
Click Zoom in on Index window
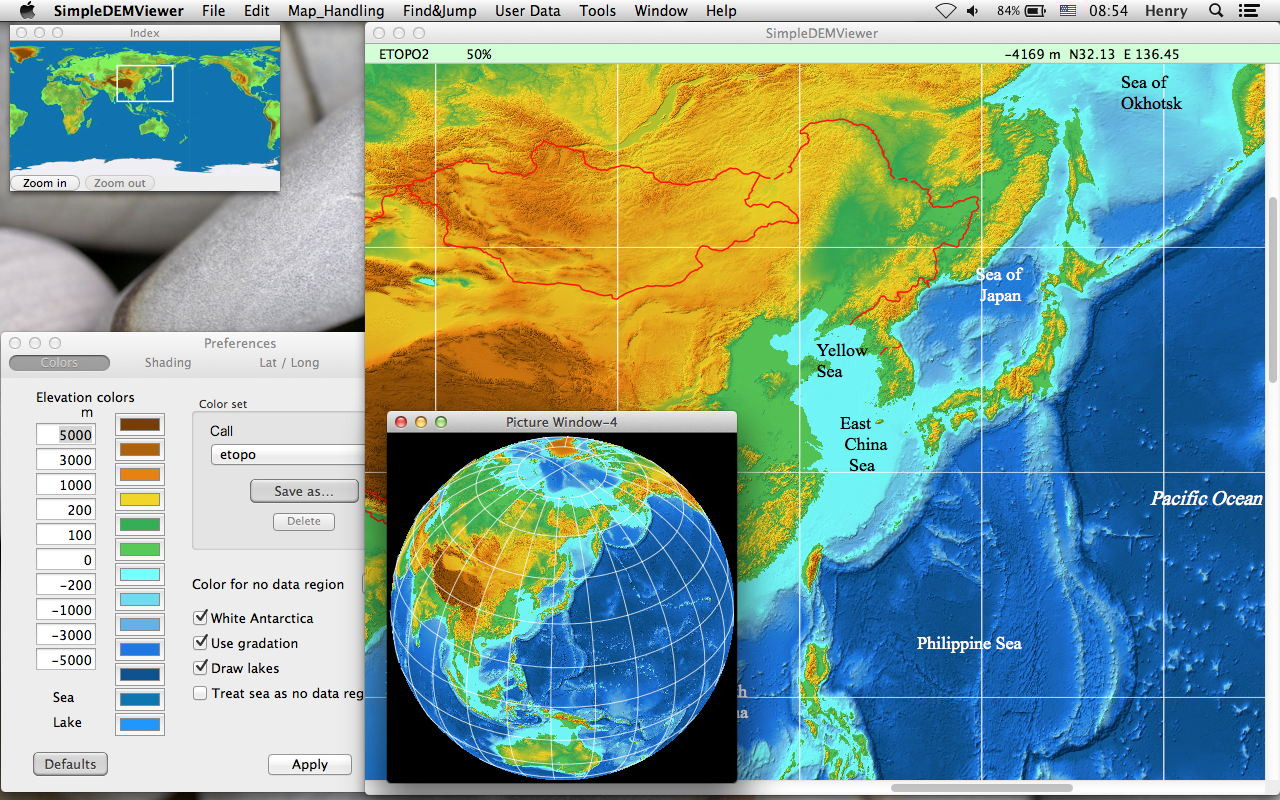45,183
